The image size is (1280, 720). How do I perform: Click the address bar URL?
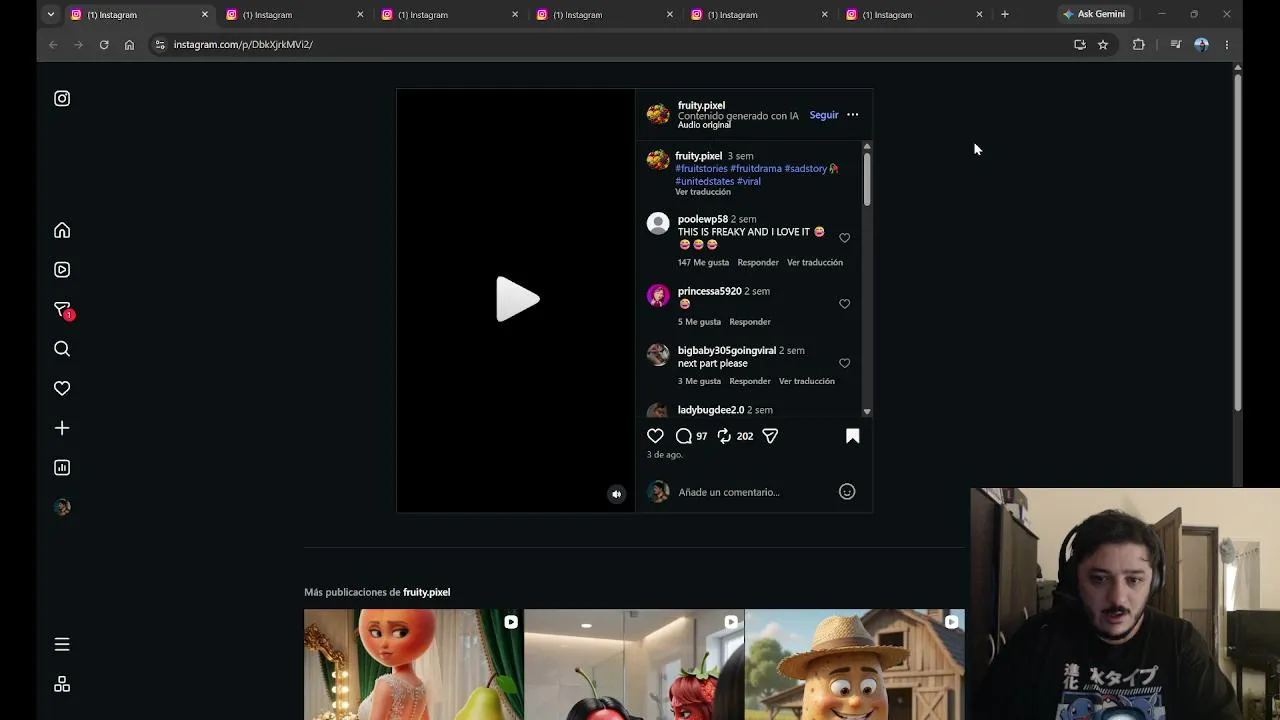point(243,45)
